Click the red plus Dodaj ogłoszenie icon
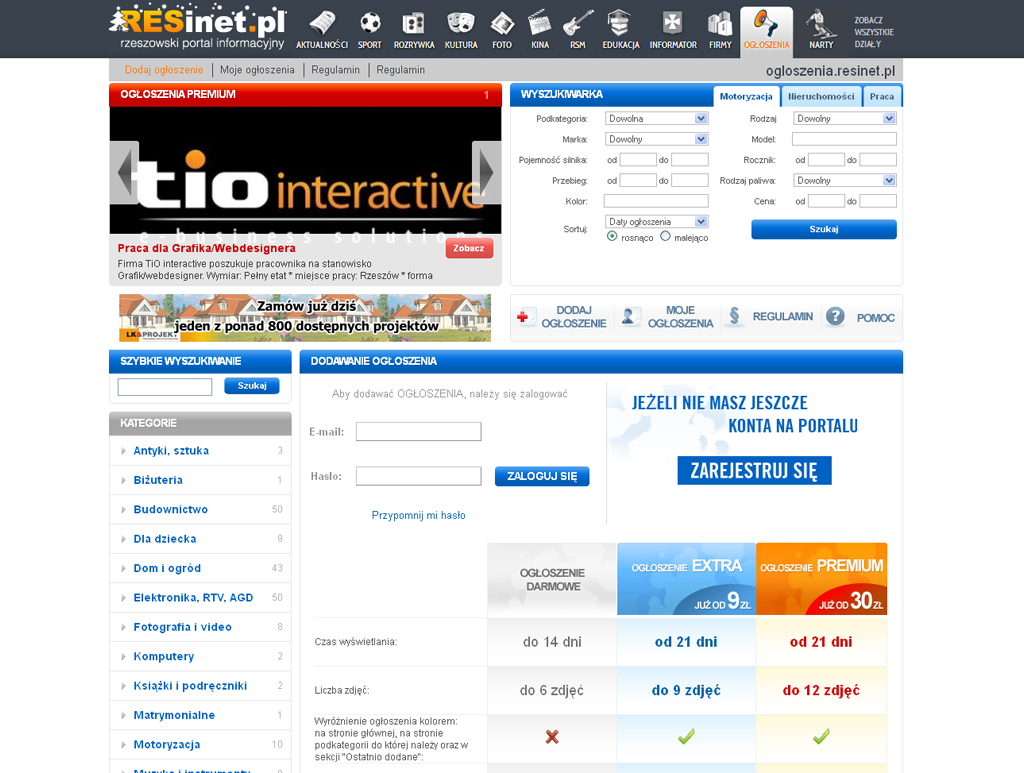Image resolution: width=1024 pixels, height=773 pixels. (x=524, y=317)
